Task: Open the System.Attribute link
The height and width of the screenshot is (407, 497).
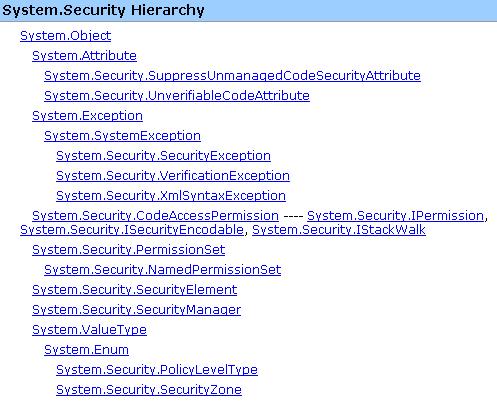Action: click(84, 56)
